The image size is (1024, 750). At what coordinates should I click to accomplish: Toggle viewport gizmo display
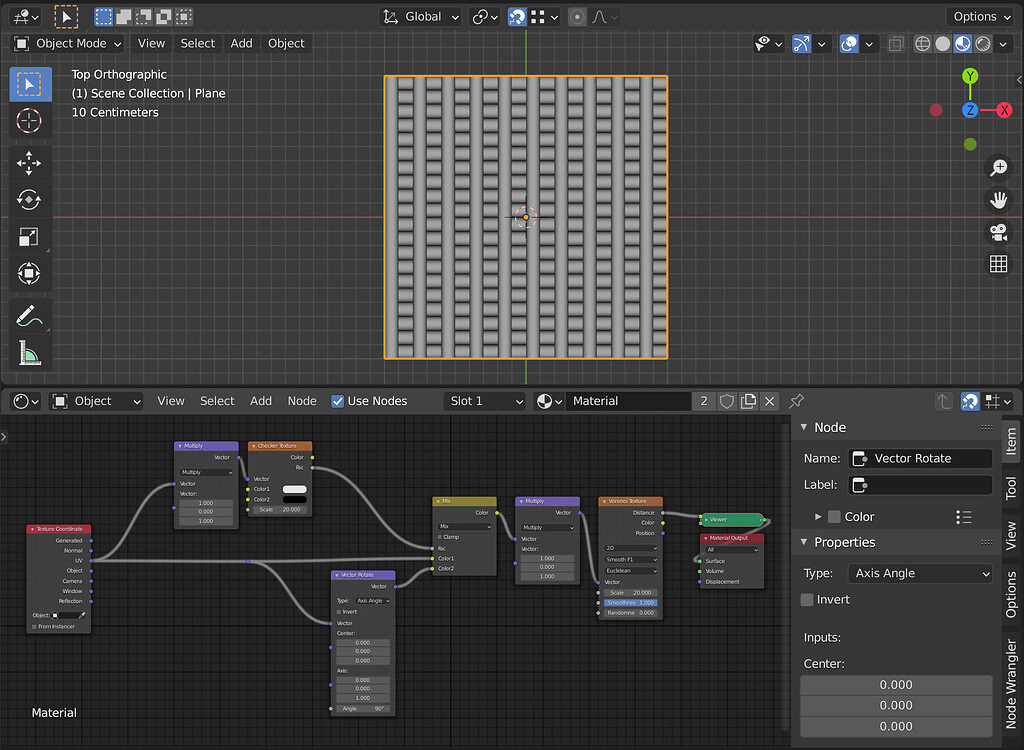[x=801, y=44]
